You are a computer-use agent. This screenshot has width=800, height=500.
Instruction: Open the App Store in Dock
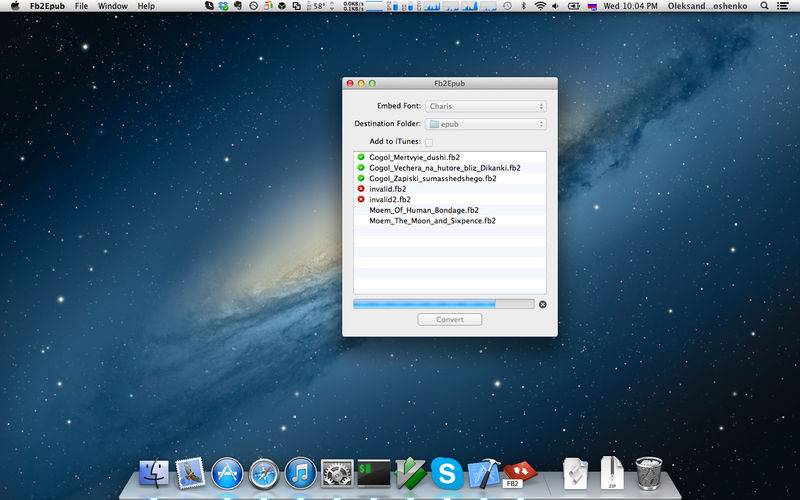coord(227,473)
